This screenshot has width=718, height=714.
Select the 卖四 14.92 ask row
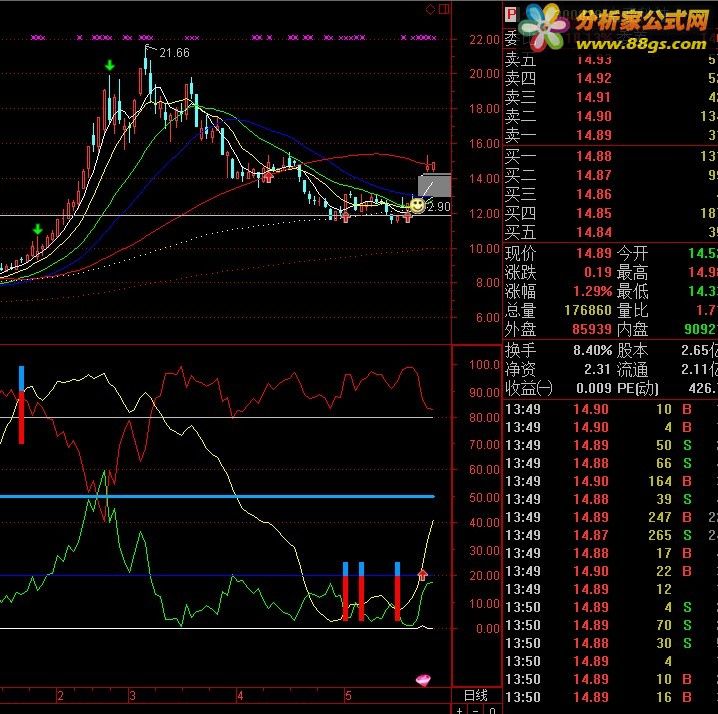coord(611,78)
